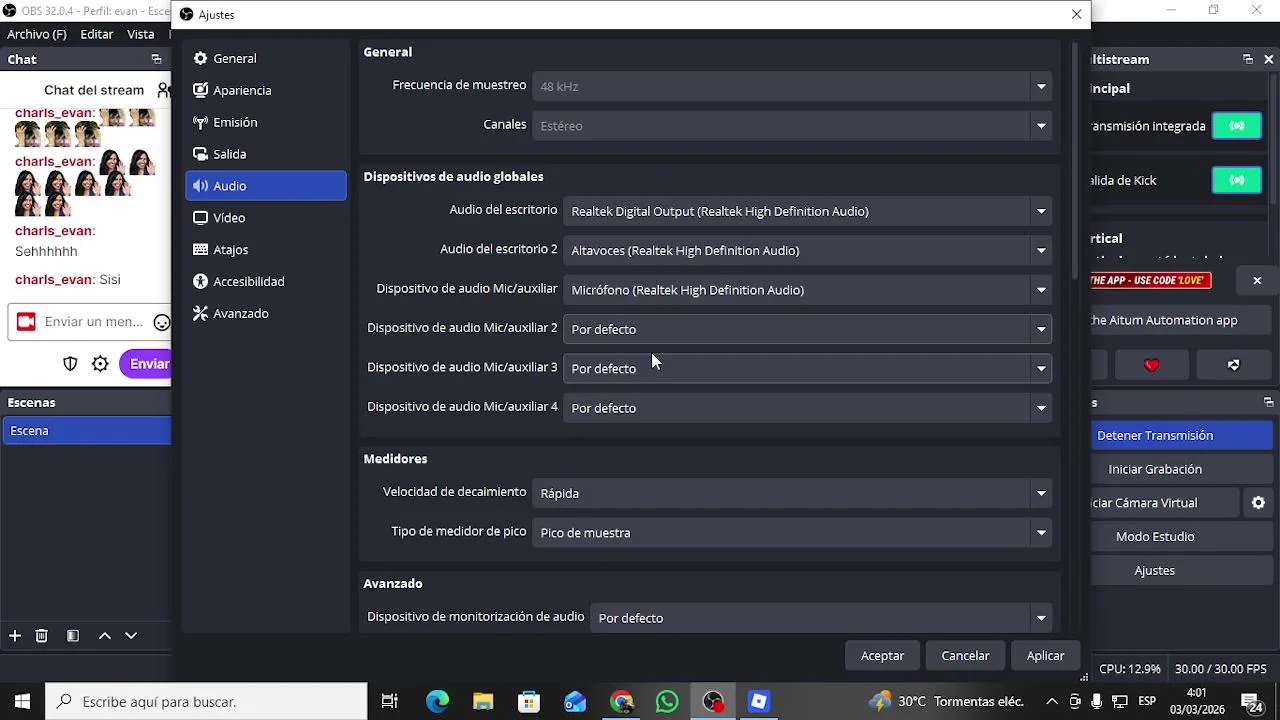Add a new scene with plus icon

point(14,636)
